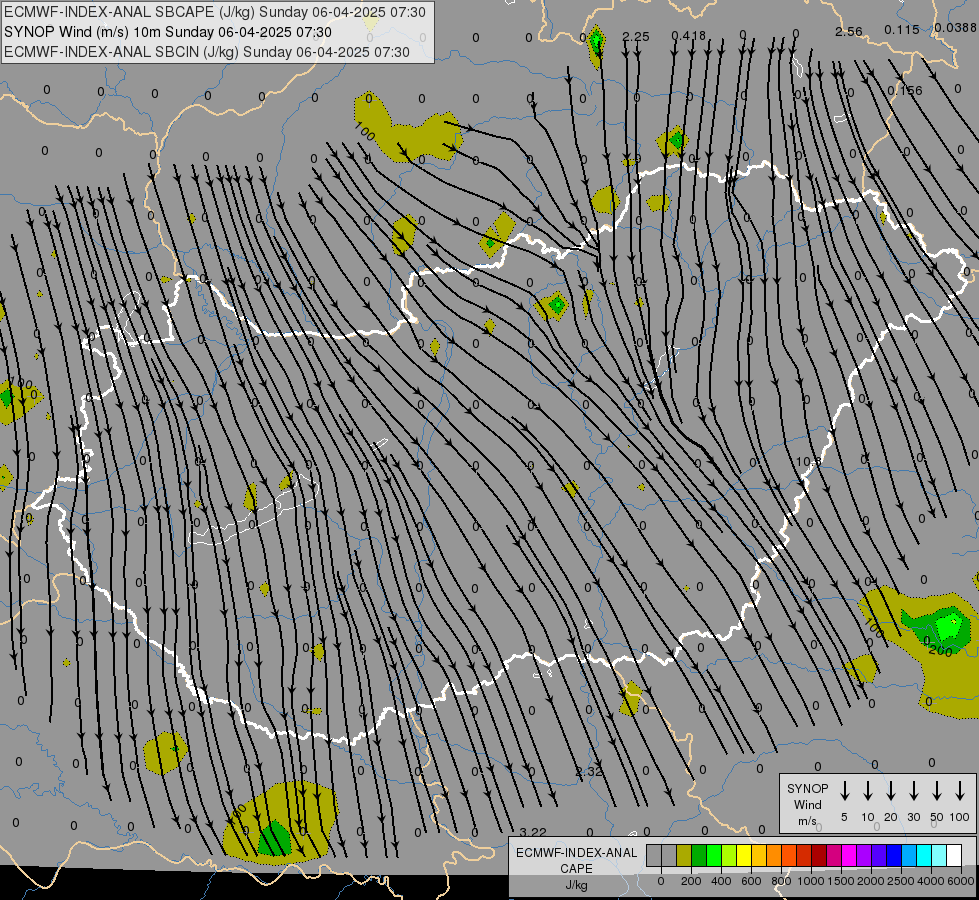979x900 pixels.
Task: Click the J/kg unit label under CAPE
Action: 576,885
